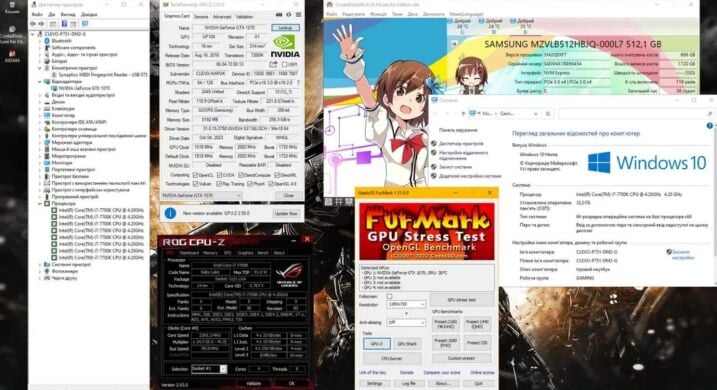Click GPU Shark tool button in FurMark
This screenshot has height=390, width=717.
tap(407, 343)
